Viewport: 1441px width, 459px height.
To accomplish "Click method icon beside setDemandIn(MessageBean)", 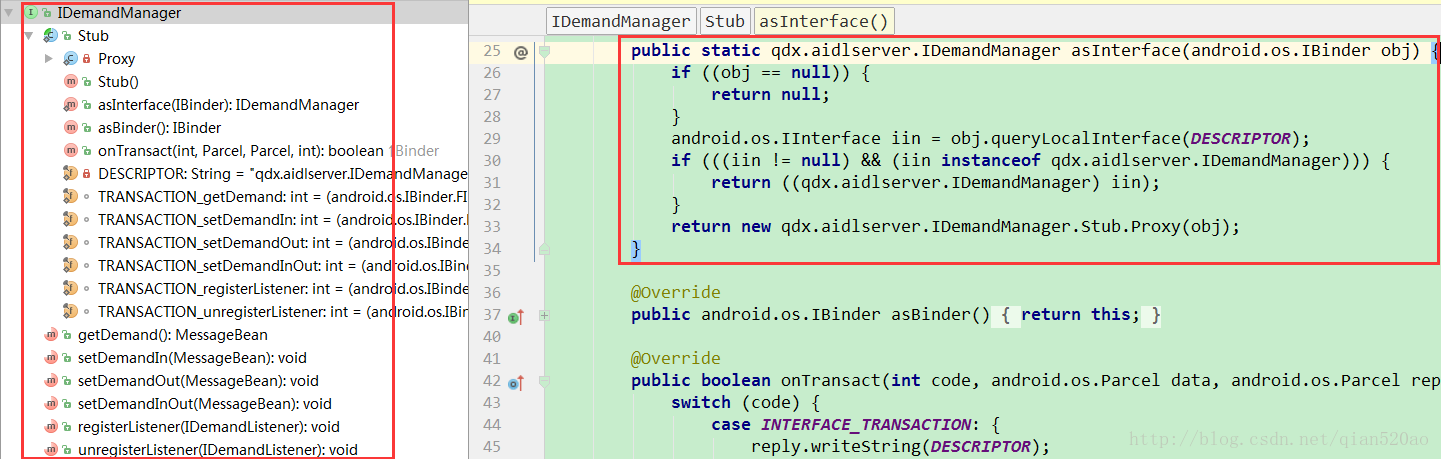I will [x=51, y=358].
